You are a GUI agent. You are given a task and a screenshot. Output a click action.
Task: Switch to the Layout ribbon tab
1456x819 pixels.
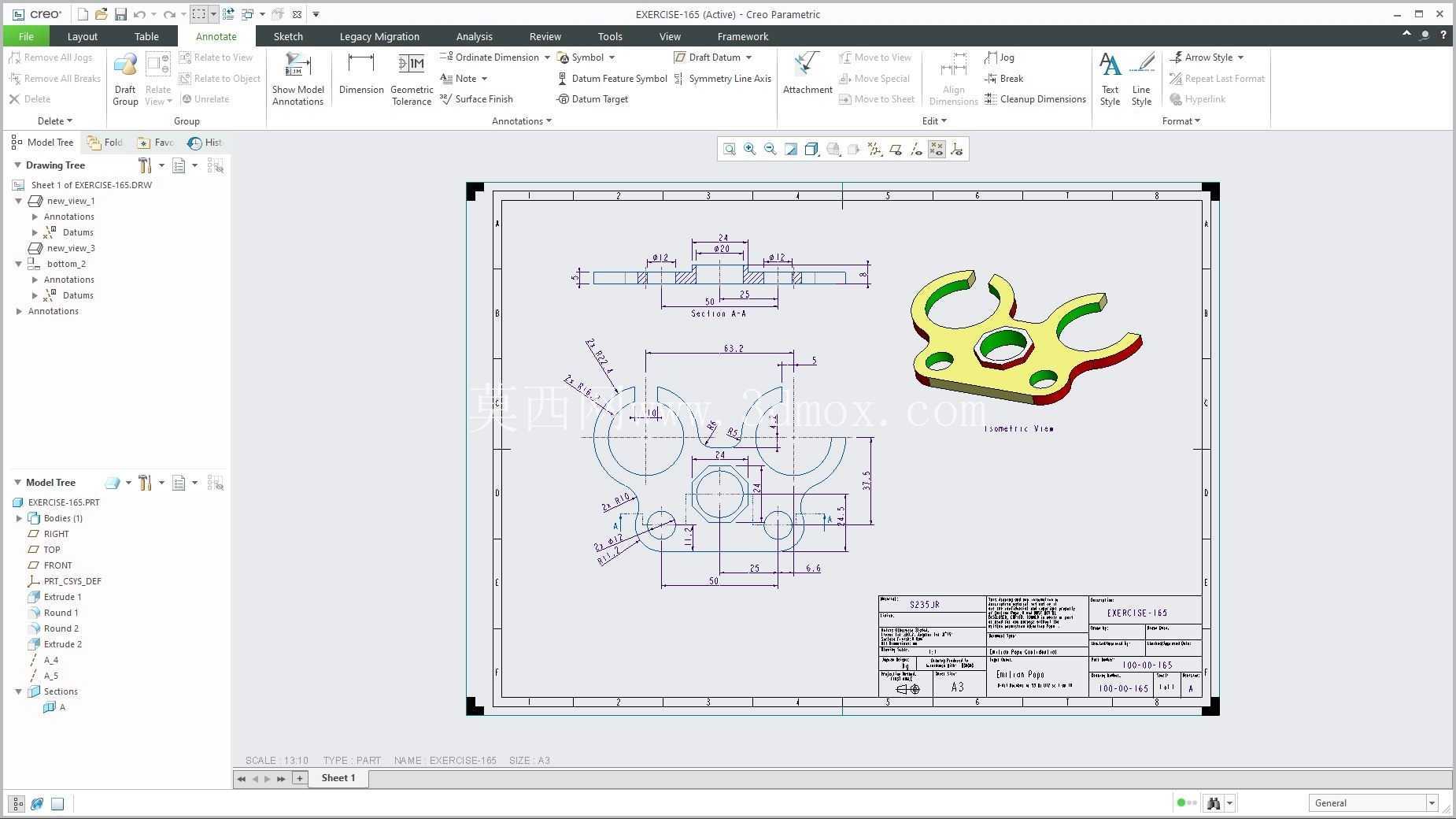[82, 36]
